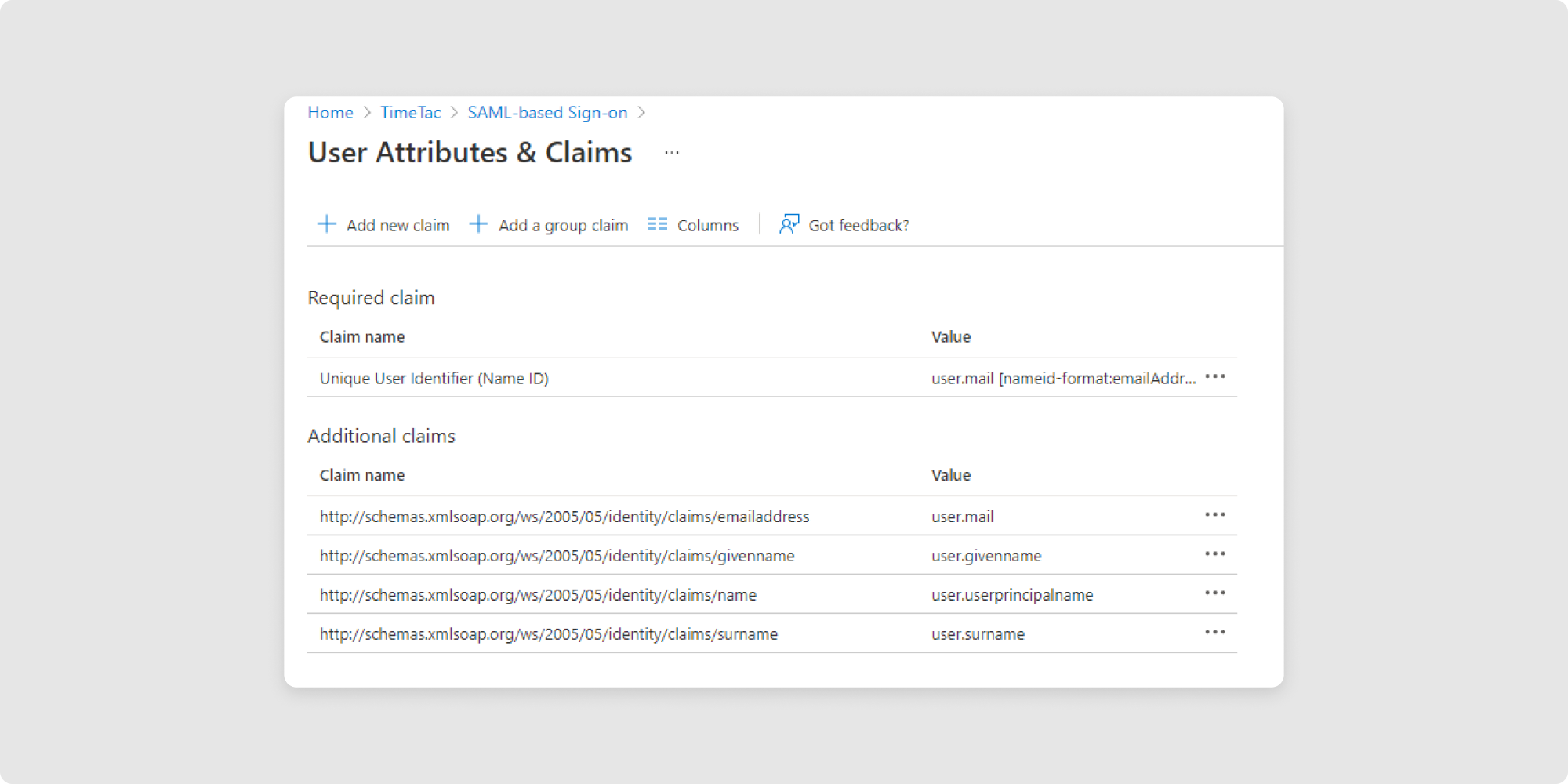
Task: Open ellipsis menu for userprincipalname claim row
Action: 1214,593
